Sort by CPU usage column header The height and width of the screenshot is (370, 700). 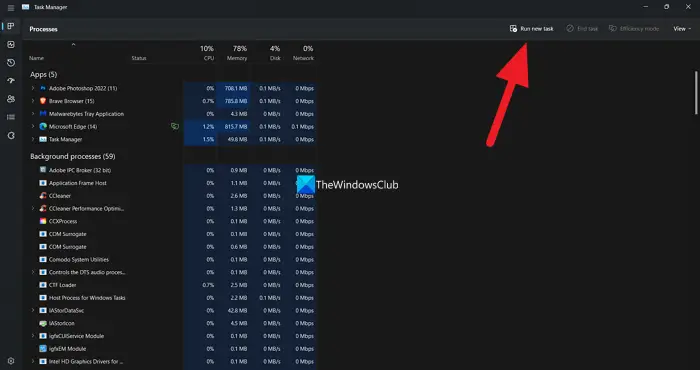[207, 53]
